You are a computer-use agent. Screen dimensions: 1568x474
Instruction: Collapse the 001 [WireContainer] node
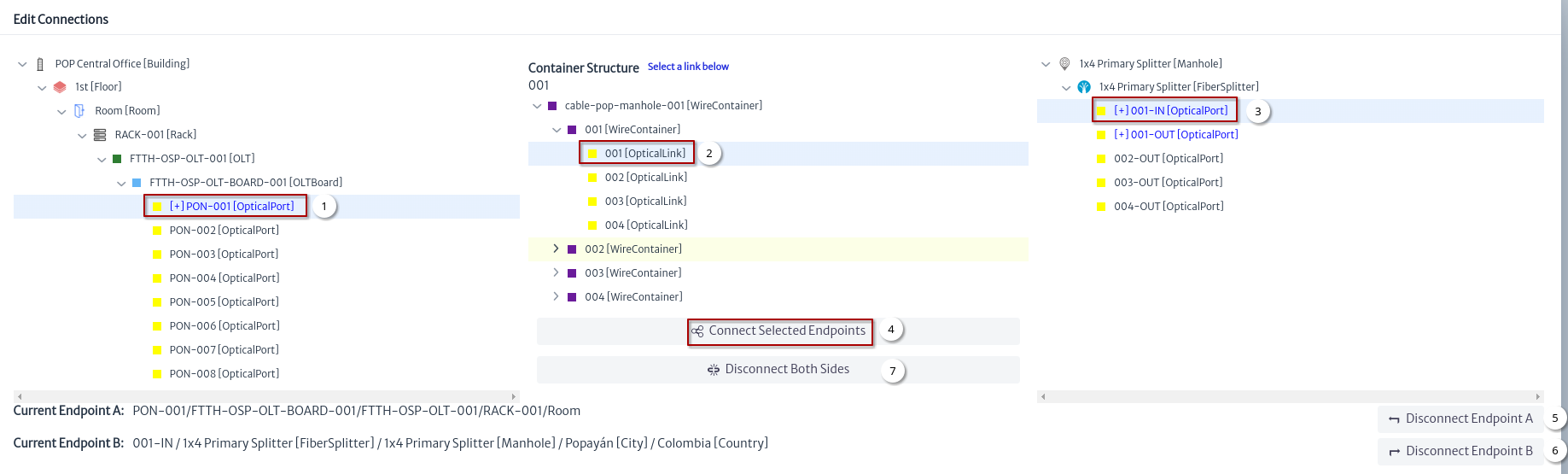[557, 131]
